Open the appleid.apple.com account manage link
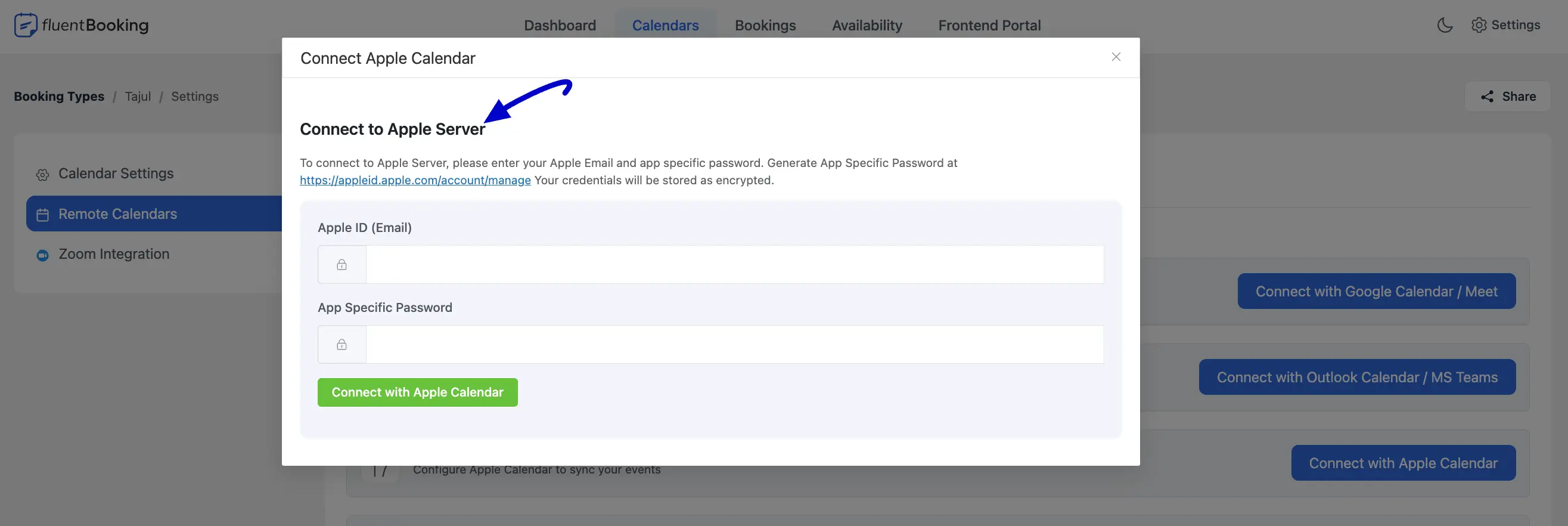 [415, 180]
